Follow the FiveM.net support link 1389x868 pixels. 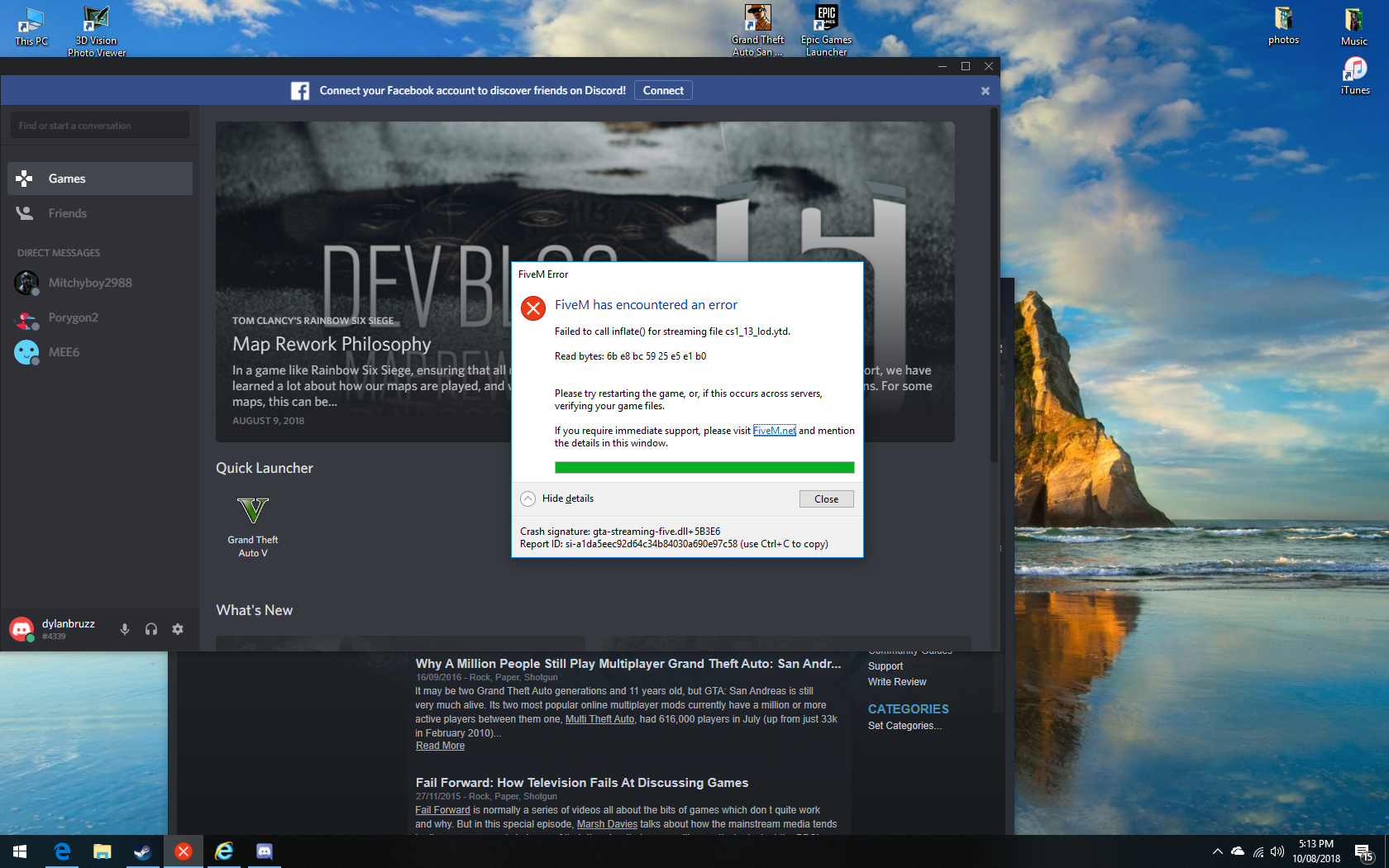(774, 431)
